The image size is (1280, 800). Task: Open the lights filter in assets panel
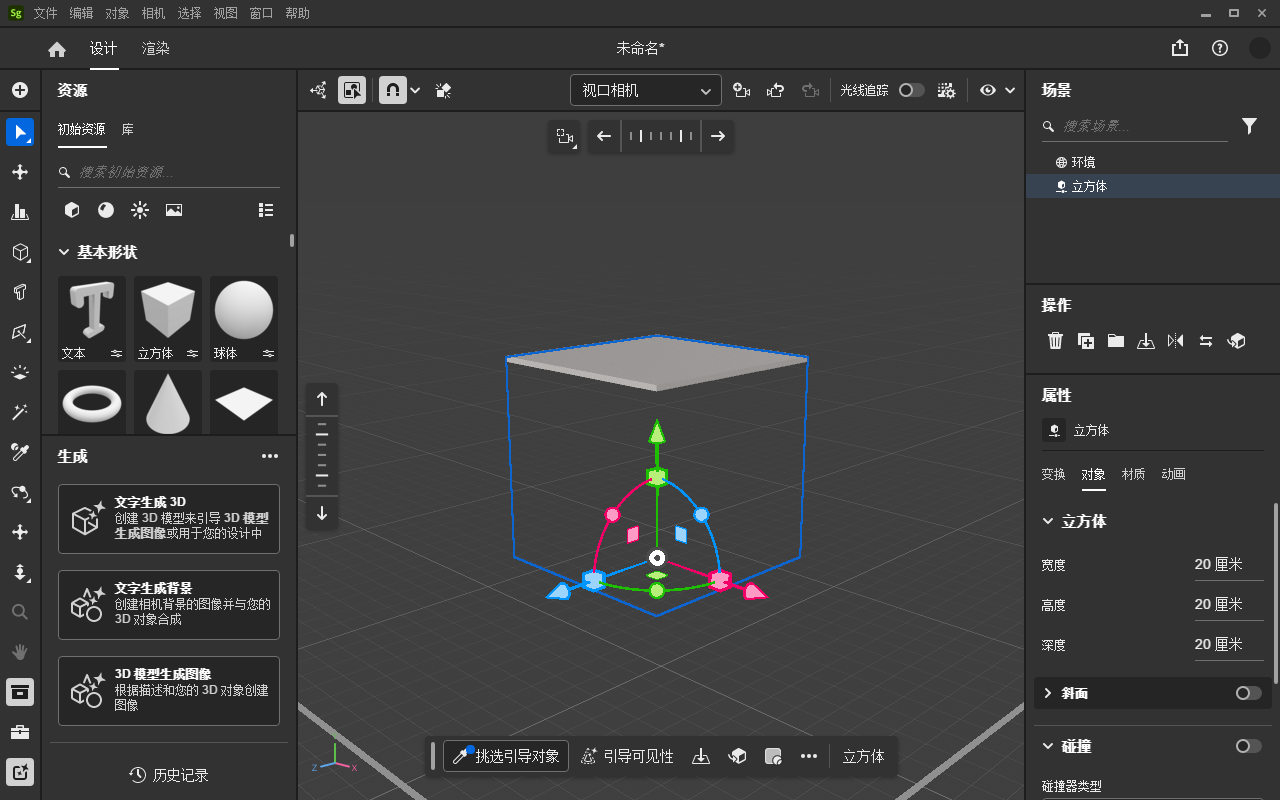[x=140, y=210]
